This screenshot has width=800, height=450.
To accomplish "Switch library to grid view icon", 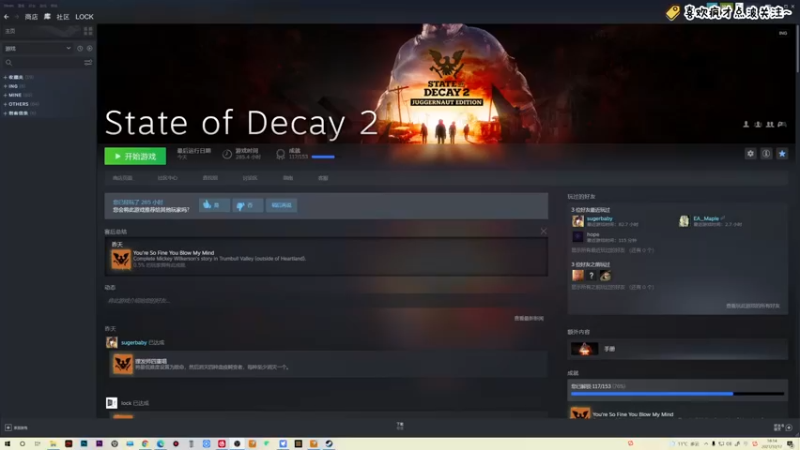I will 88,31.
